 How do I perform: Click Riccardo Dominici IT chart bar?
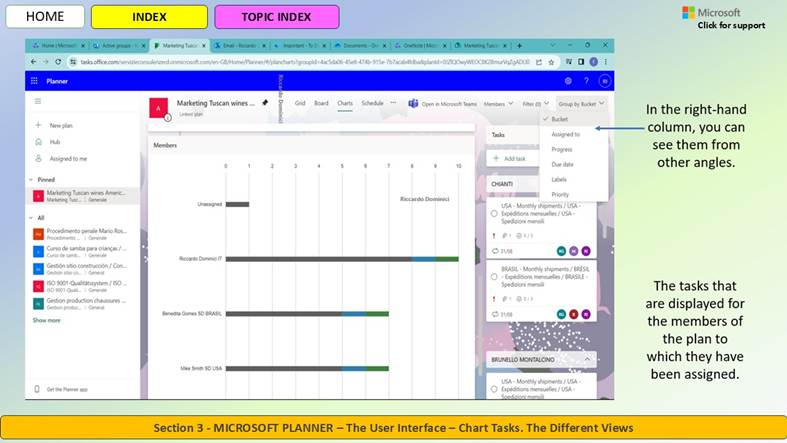tap(342, 259)
